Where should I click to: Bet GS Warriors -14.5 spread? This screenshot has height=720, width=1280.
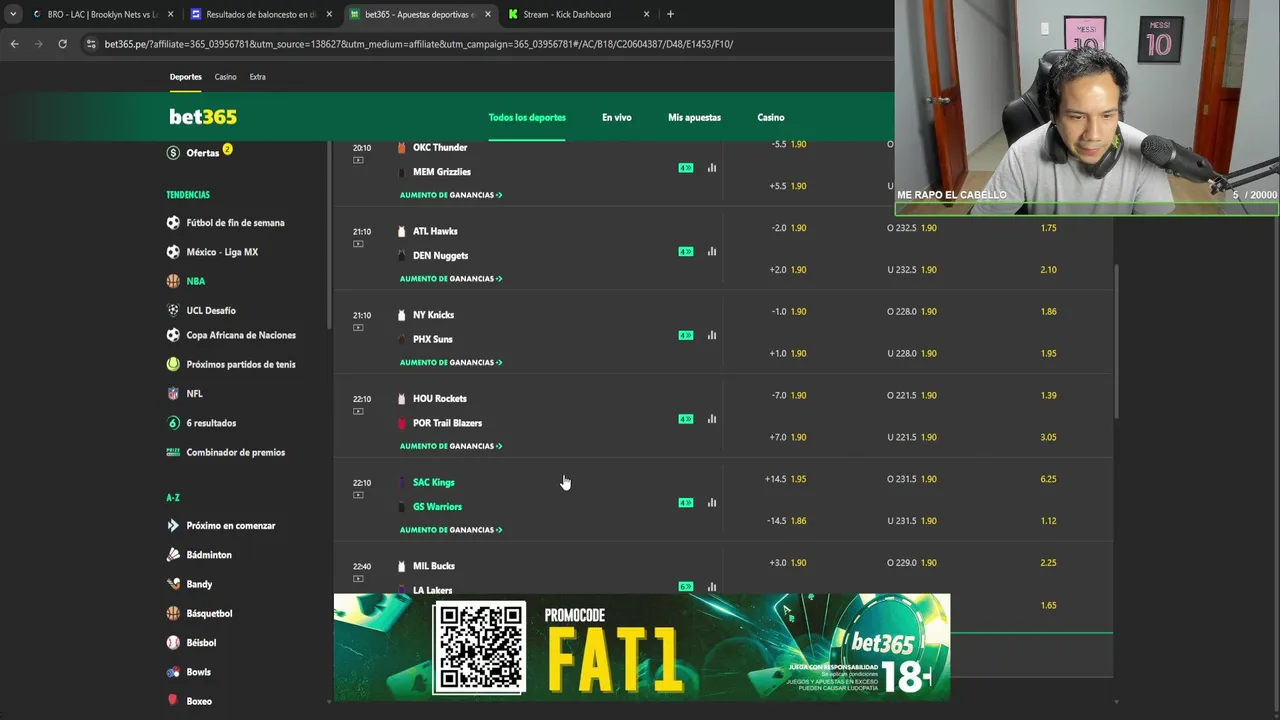point(786,521)
